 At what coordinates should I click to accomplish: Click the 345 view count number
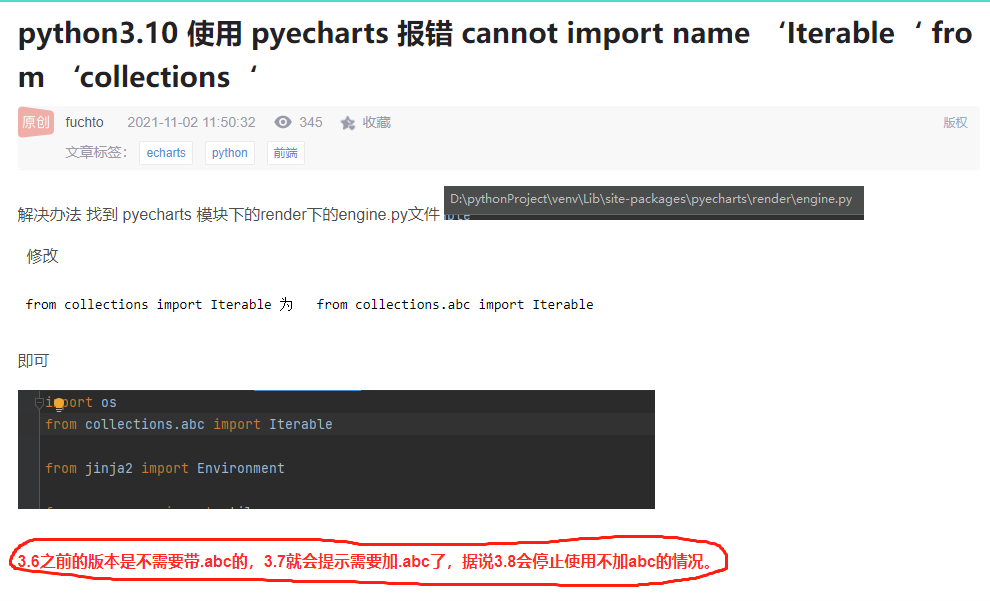pos(311,122)
